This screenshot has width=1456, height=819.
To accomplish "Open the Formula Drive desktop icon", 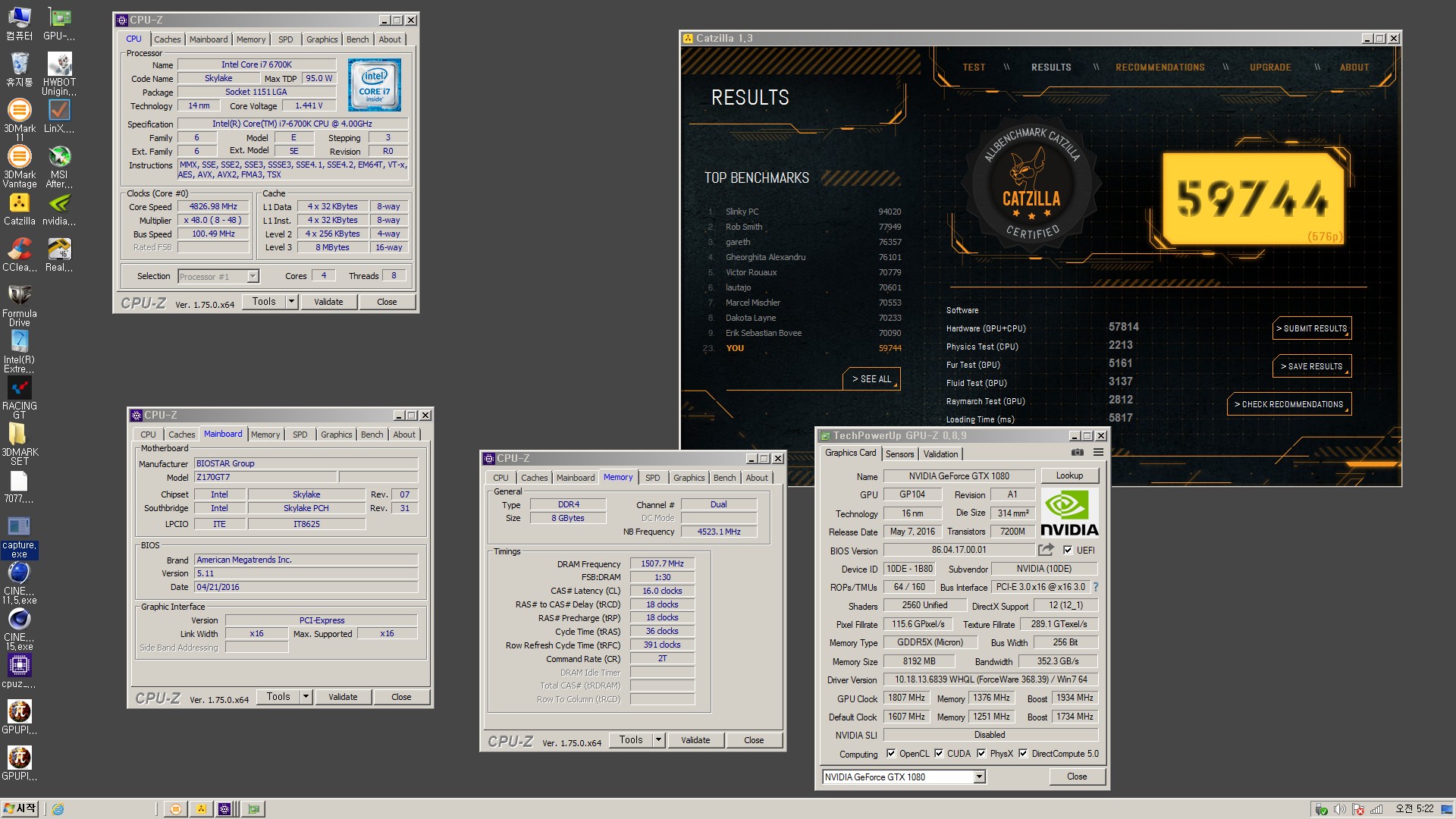I will (x=20, y=305).
